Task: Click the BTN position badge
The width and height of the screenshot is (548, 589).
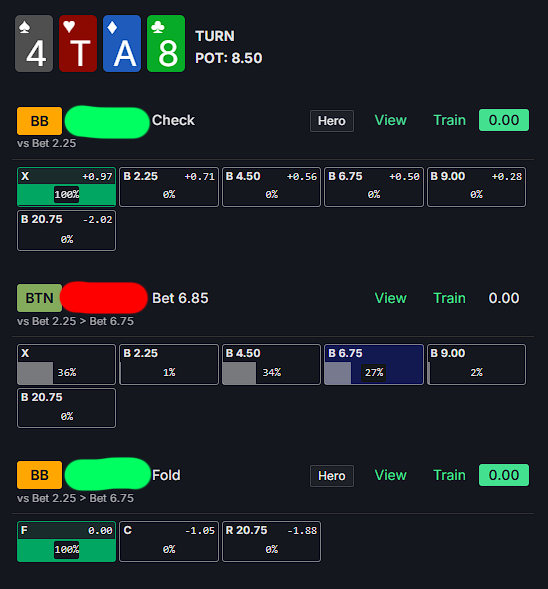Action: (x=39, y=298)
